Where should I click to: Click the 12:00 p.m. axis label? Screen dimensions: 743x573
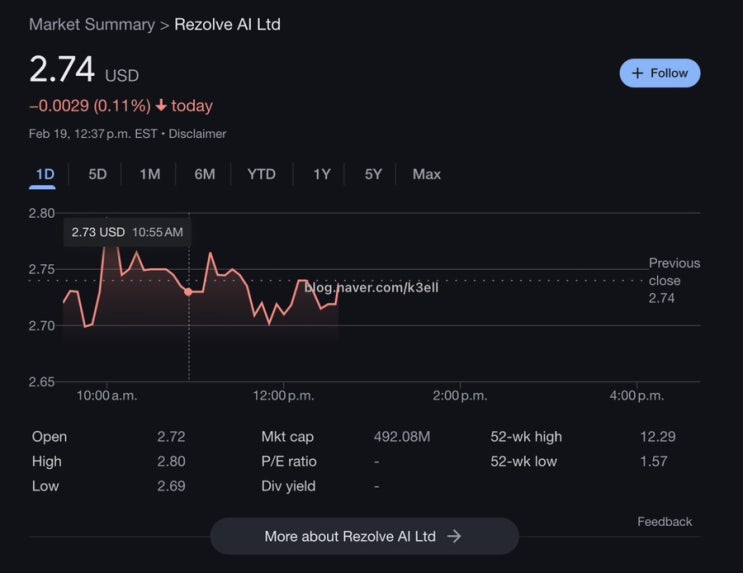283,396
